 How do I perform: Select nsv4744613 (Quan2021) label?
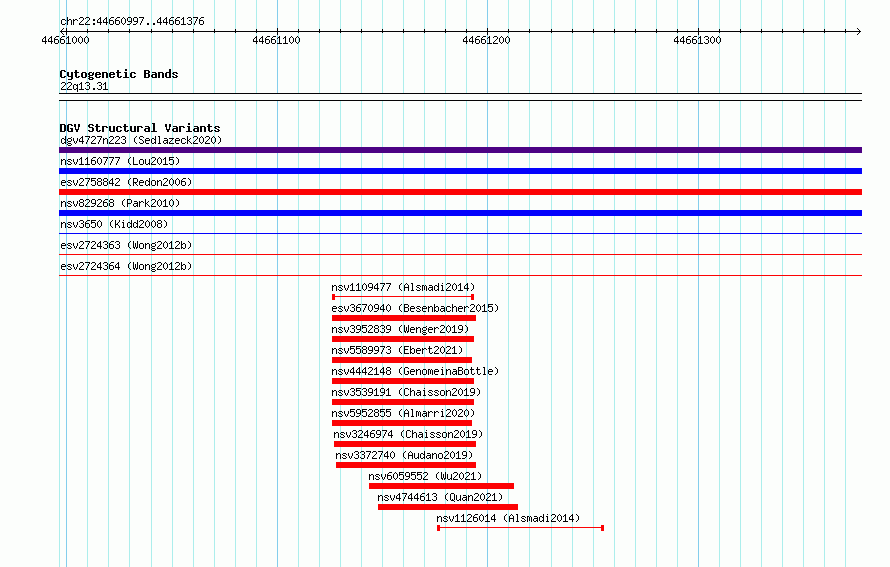[x=440, y=497]
